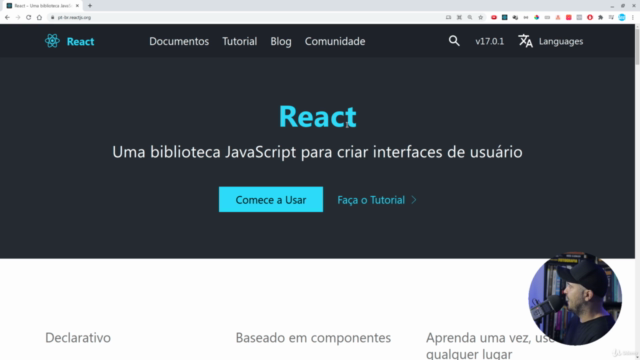Screen dimensions: 640x360
Task: Click the Comece a Usar button
Action: (271, 199)
